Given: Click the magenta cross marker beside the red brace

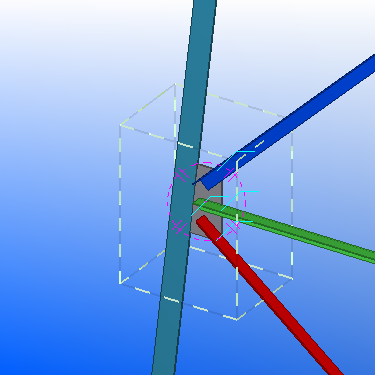Looking at the screenshot, I should (233, 227).
